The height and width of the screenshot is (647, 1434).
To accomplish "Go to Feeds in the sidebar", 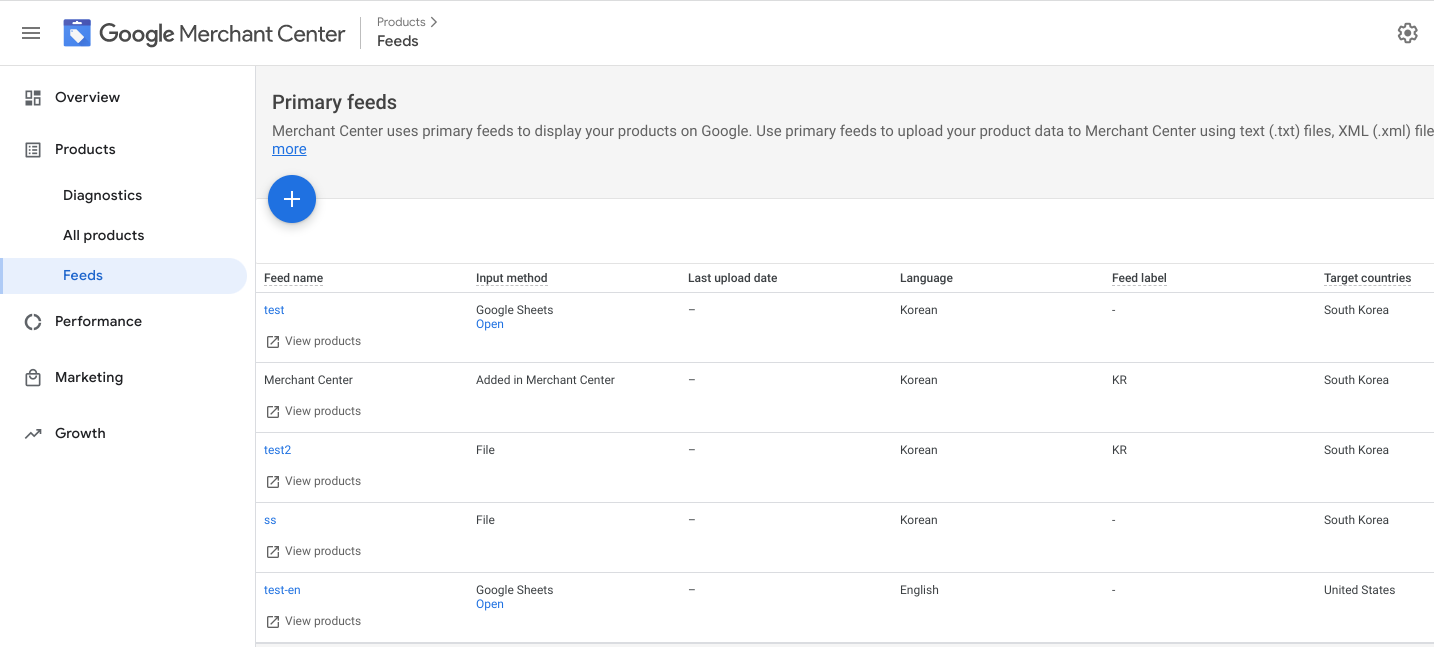I will pyautogui.click(x=83, y=276).
